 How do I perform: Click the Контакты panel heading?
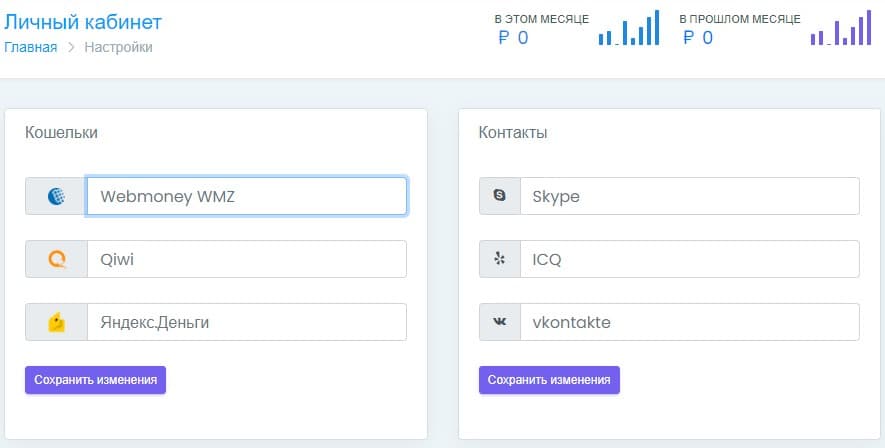pos(513,133)
